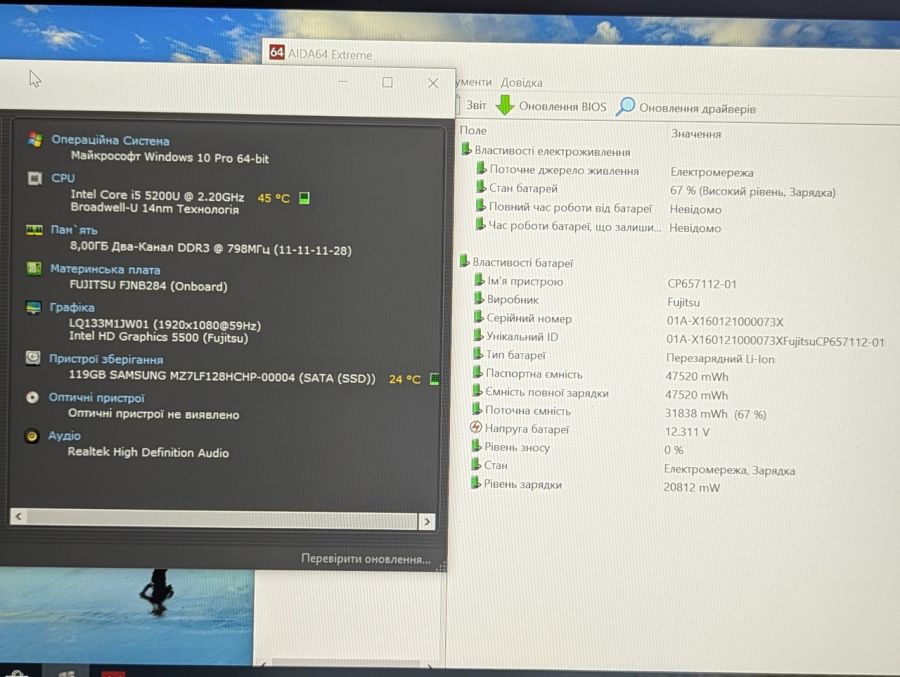Maximize the front system summary window
This screenshot has width=900, height=677.
tap(387, 82)
